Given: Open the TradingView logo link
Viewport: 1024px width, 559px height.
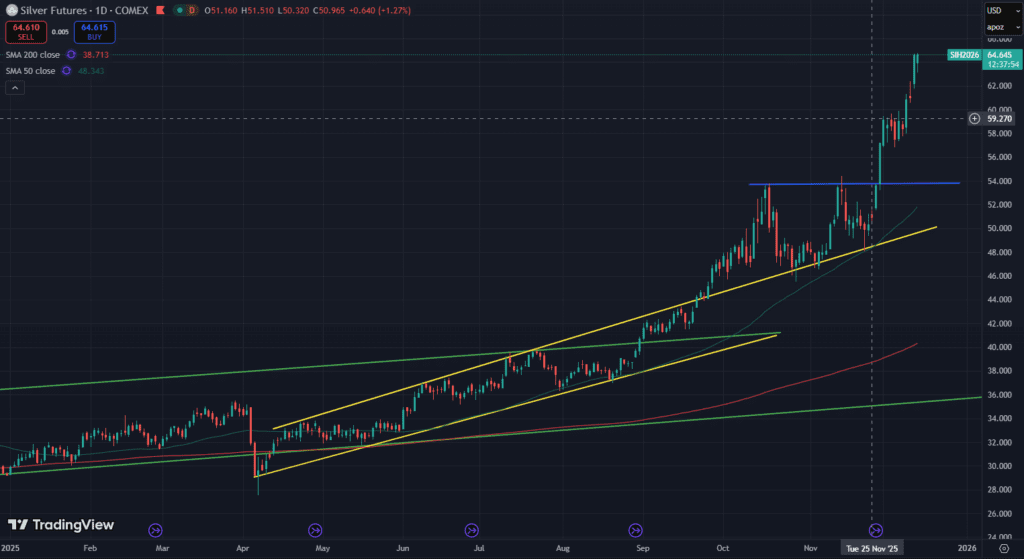Looking at the screenshot, I should point(61,525).
